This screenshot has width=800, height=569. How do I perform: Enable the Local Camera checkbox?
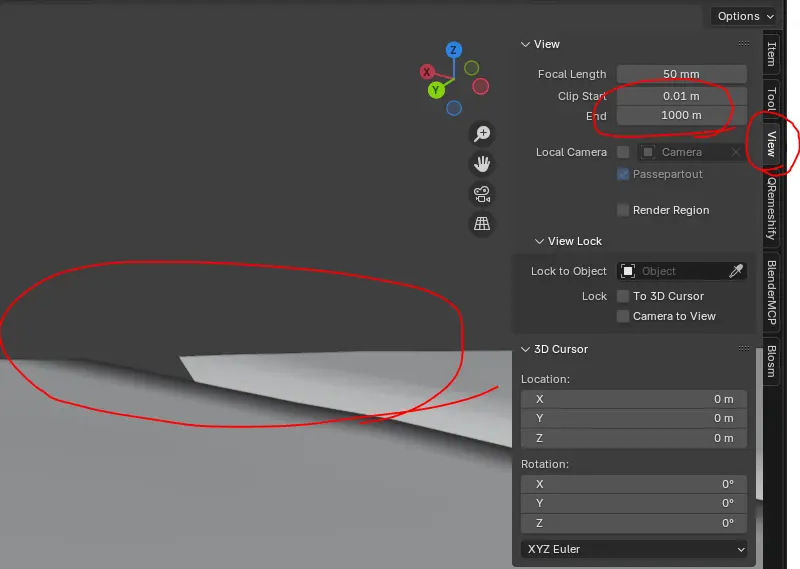coord(623,152)
